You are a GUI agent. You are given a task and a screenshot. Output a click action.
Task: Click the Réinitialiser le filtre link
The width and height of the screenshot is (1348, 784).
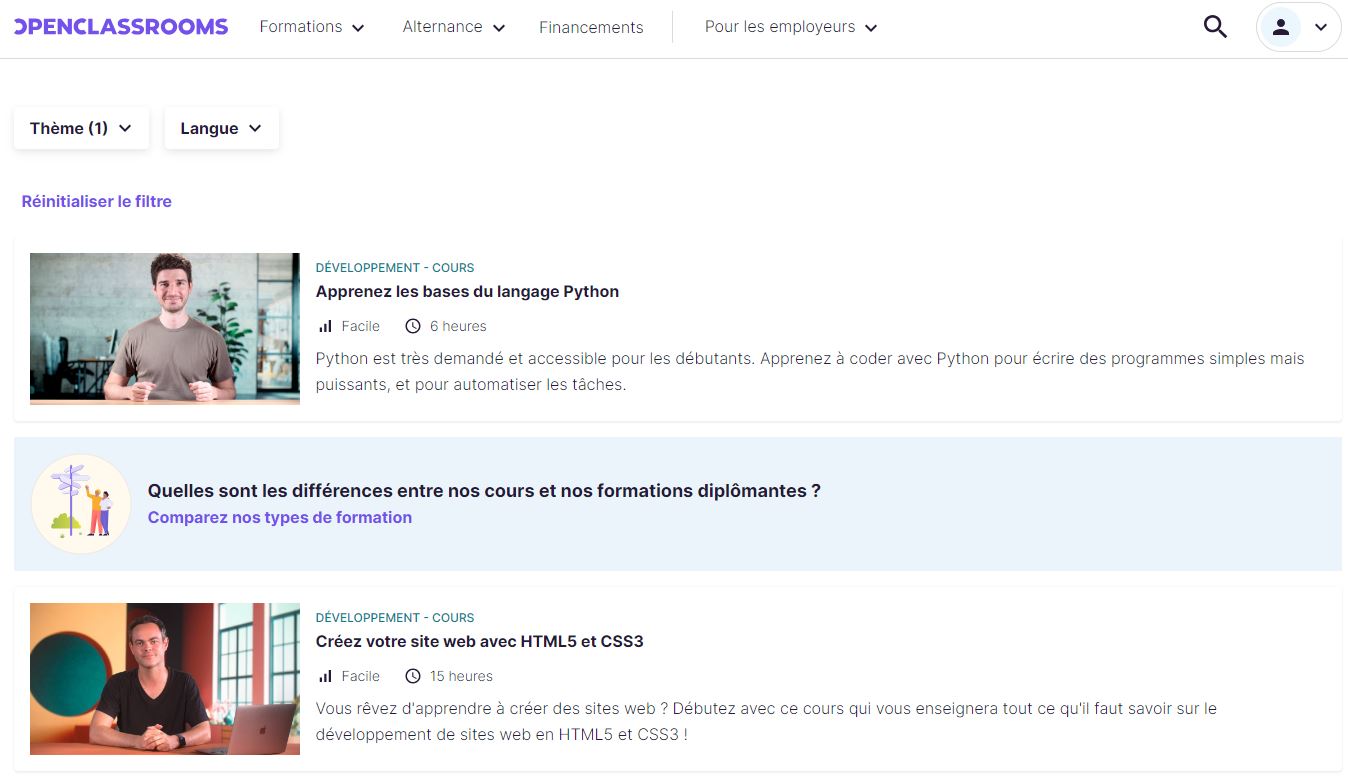[96, 201]
